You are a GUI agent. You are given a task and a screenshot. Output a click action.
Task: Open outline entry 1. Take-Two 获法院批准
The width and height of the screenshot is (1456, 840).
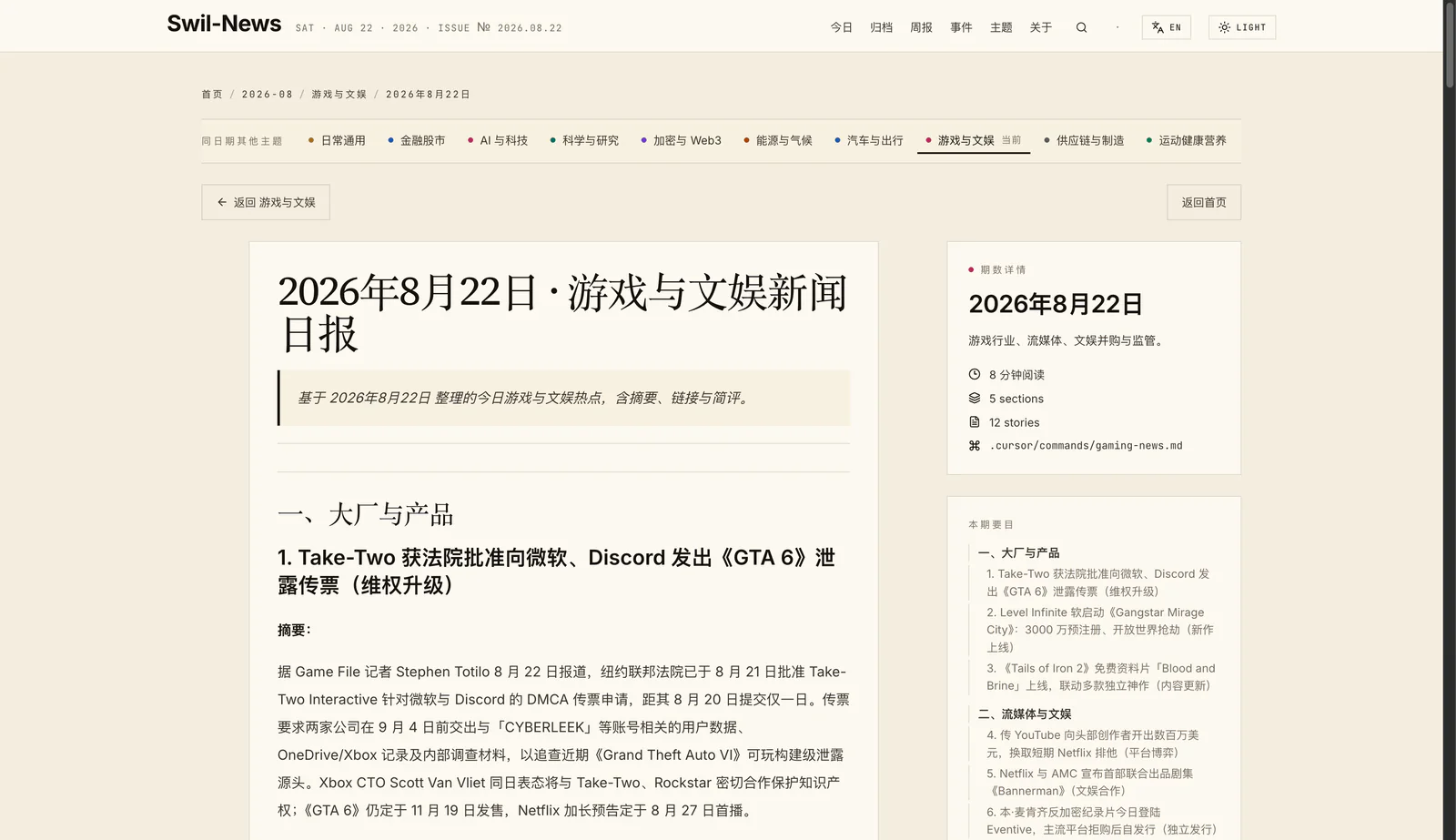pos(1097,582)
